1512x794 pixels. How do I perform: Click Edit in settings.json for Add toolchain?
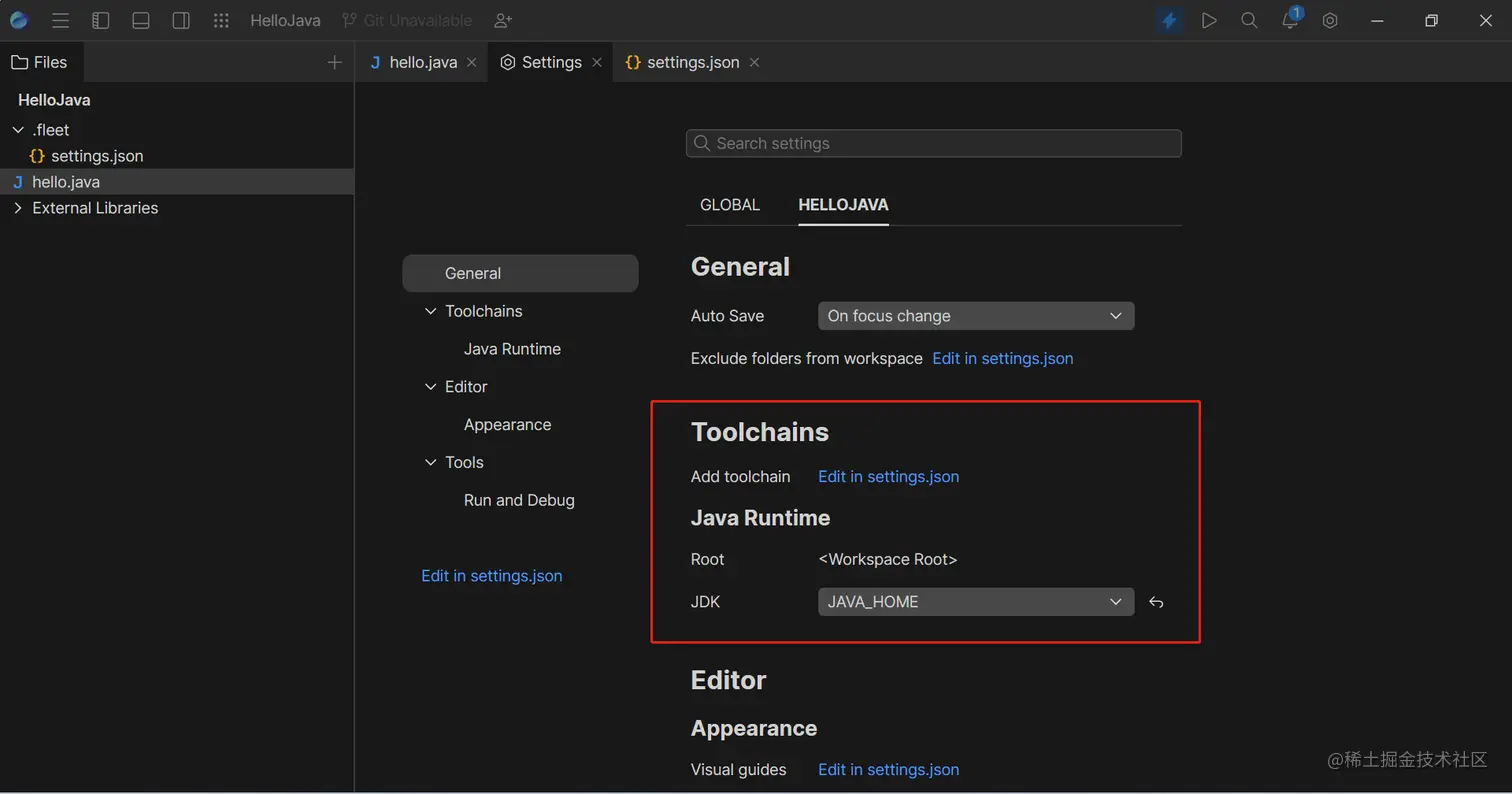tap(887, 477)
